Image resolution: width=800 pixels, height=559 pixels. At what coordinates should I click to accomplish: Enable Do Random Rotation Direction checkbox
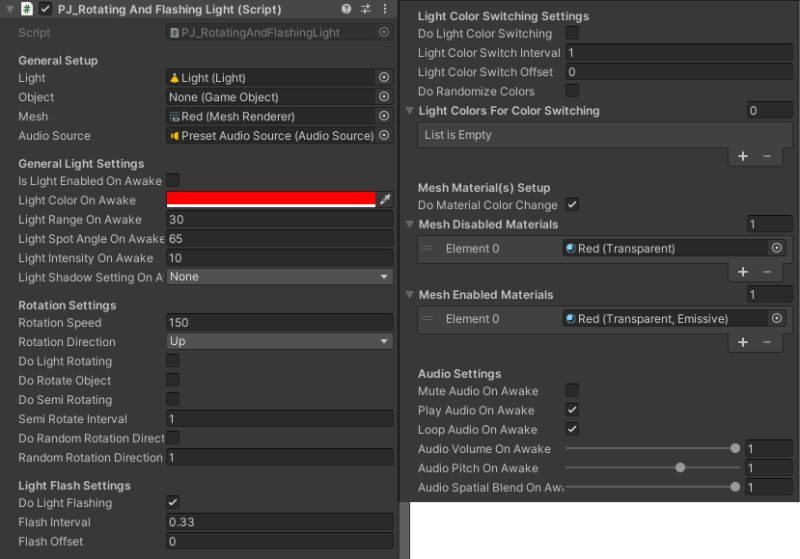click(173, 438)
